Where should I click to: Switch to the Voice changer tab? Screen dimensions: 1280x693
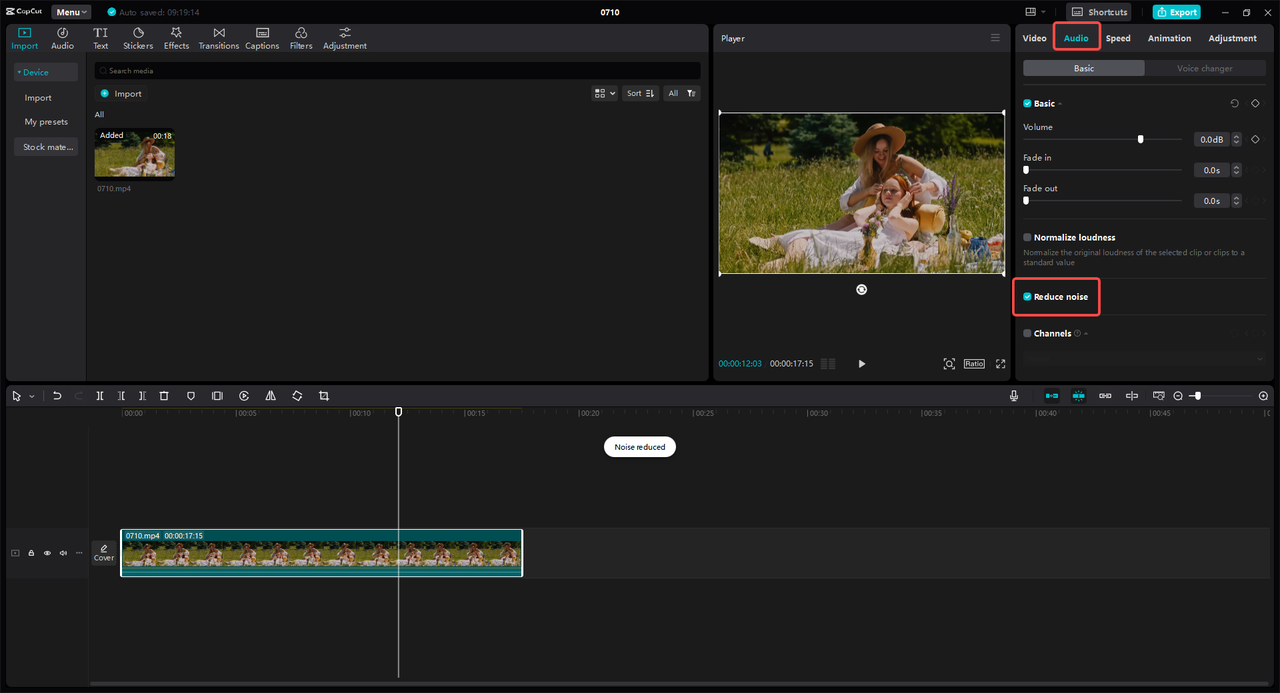(1204, 68)
